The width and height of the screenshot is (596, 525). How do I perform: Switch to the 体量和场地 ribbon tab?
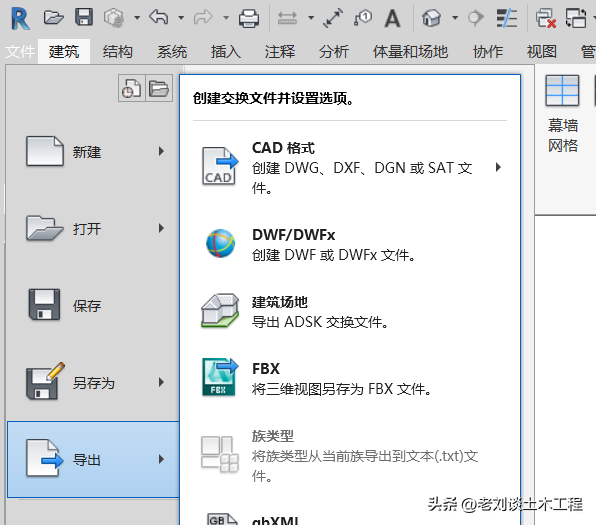point(410,51)
